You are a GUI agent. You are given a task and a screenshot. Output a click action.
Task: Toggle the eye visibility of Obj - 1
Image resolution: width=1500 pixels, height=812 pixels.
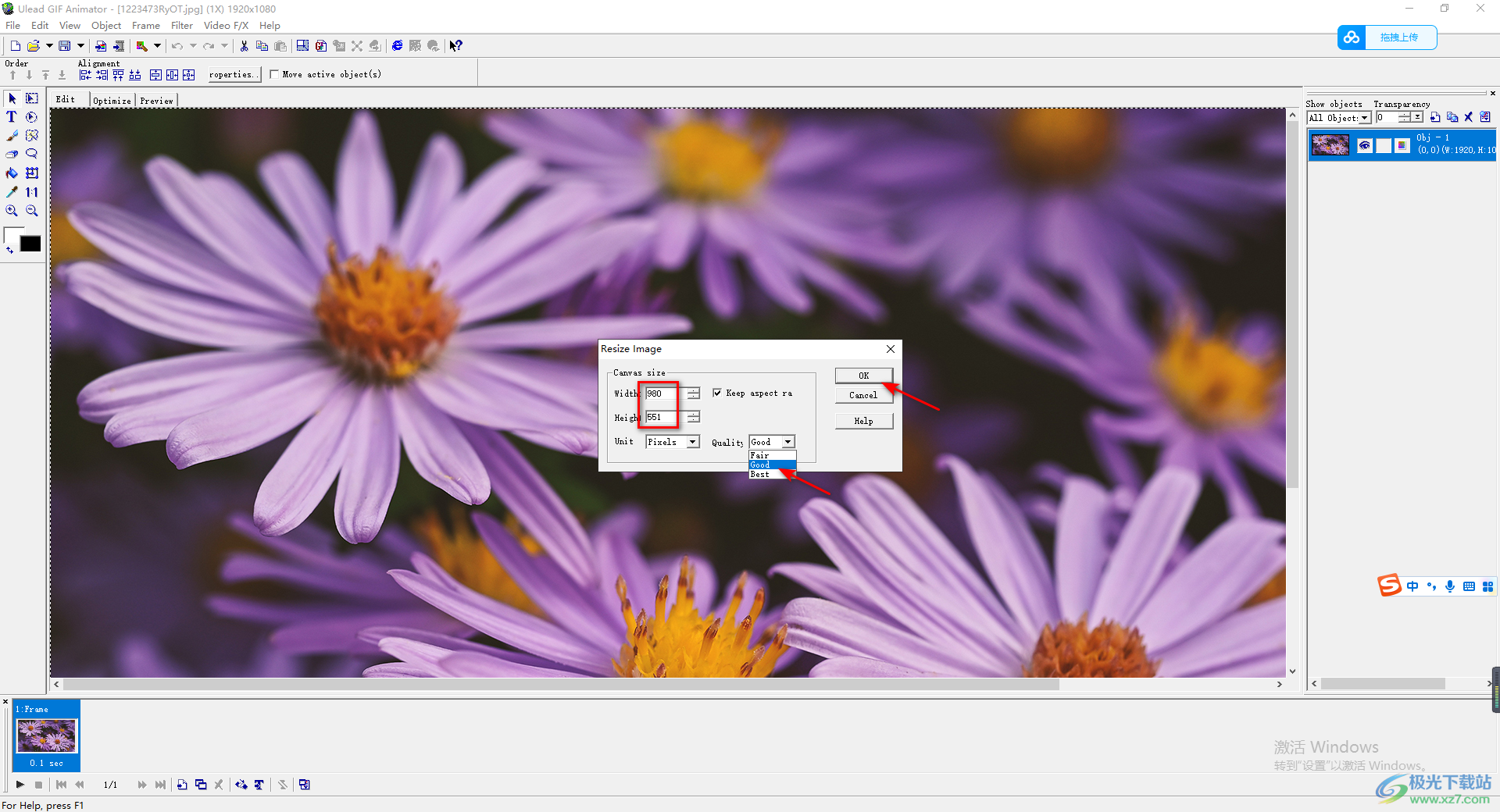[x=1364, y=145]
